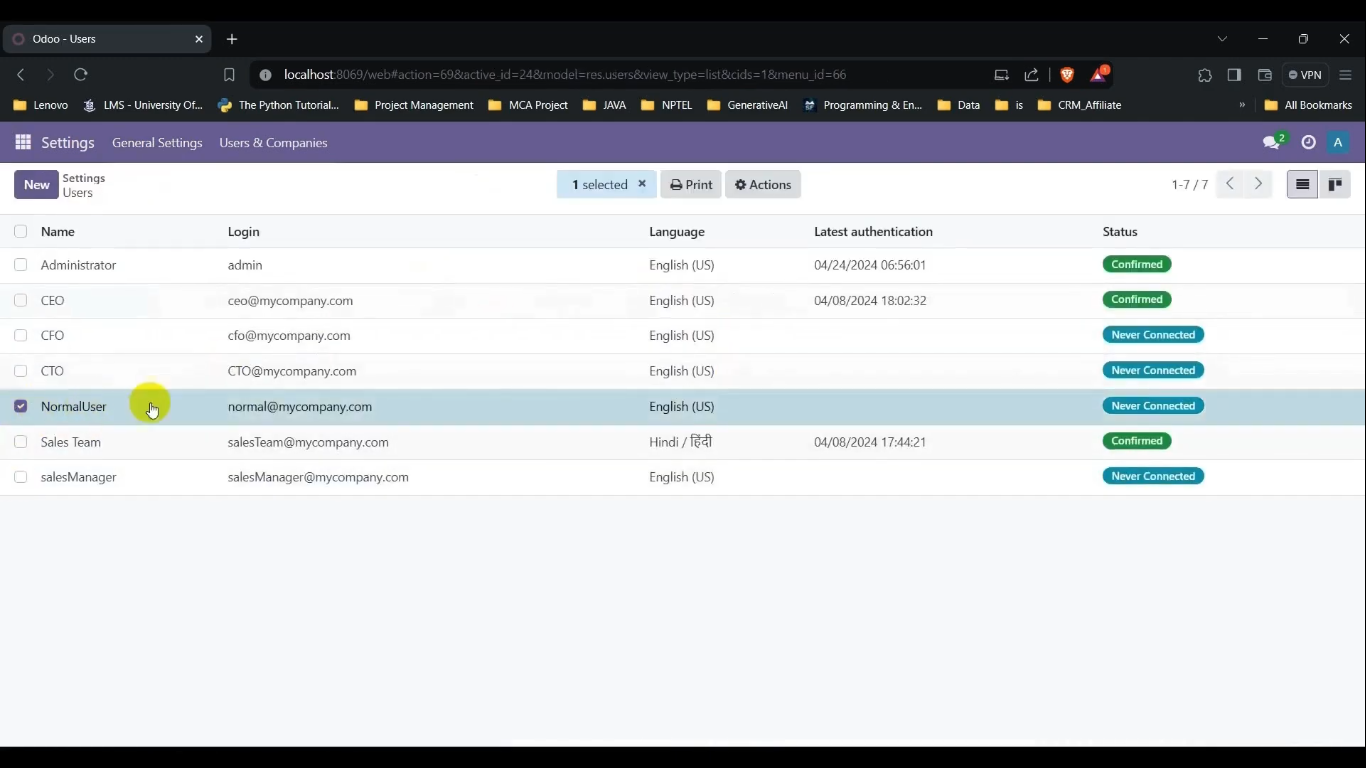
Task: Clear selection with the X icon
Action: (642, 184)
